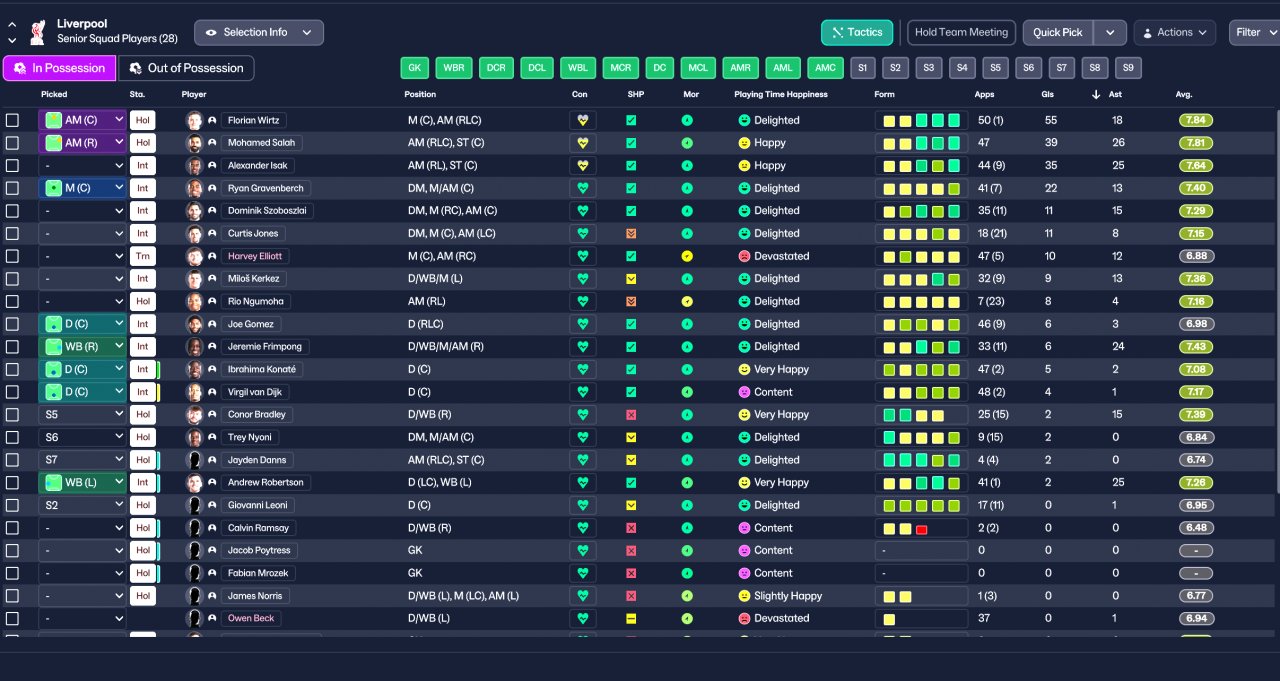This screenshot has height=681, width=1280.
Task: Tick the checkbox for Calvin Ramsay
Action: pyautogui.click(x=12, y=528)
